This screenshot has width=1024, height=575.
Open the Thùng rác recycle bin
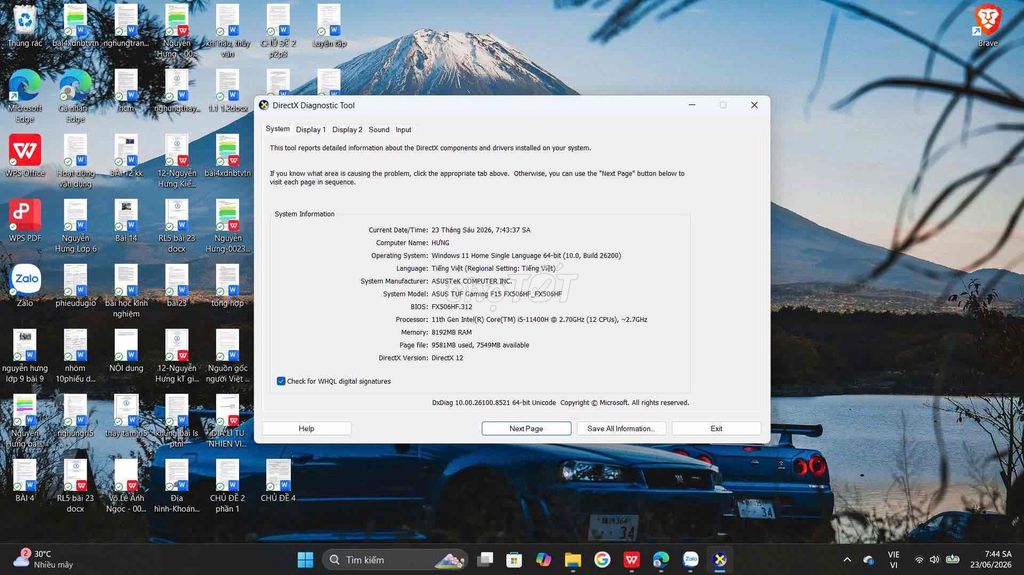pos(25,26)
